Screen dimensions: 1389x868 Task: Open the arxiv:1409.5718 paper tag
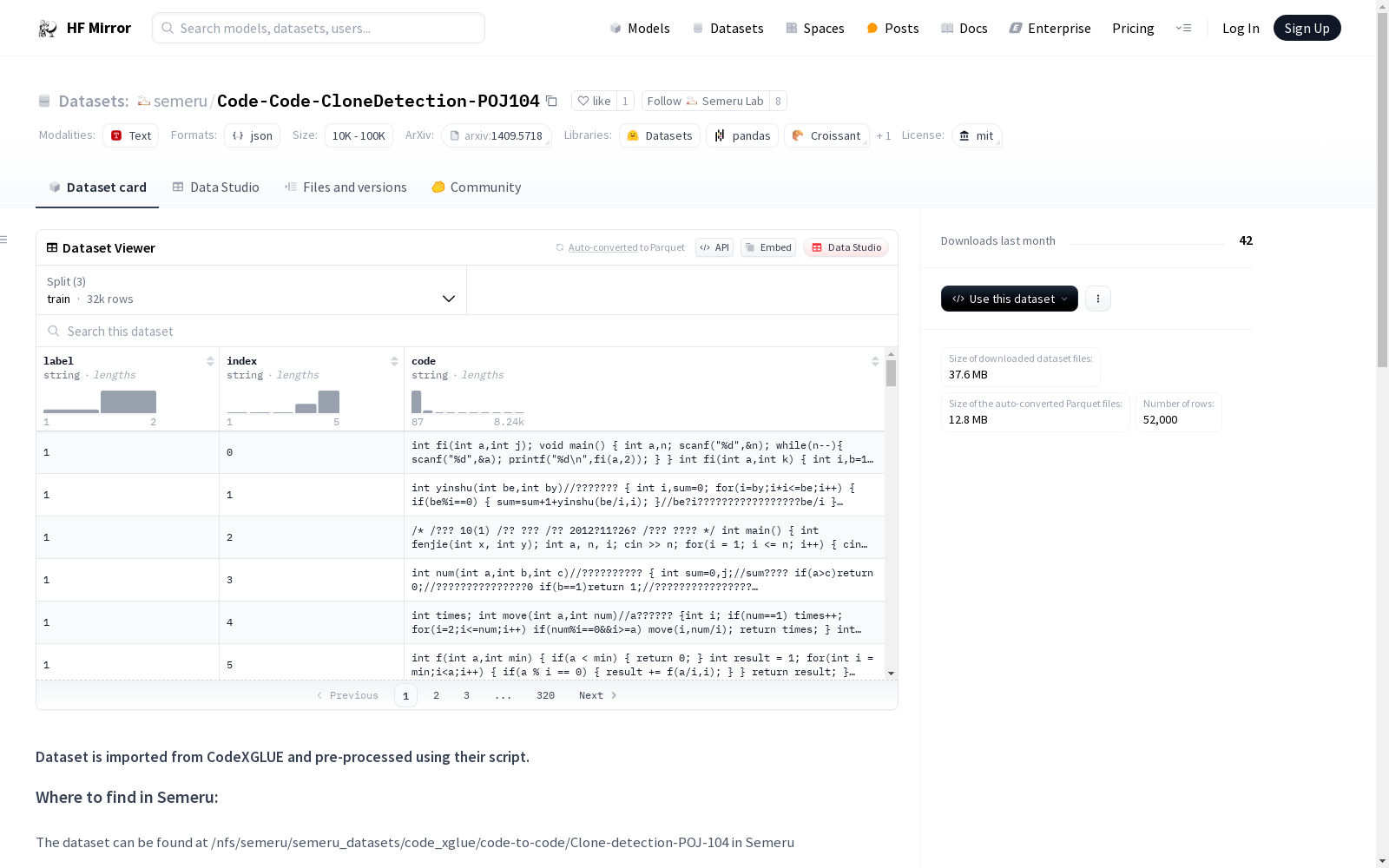click(497, 135)
